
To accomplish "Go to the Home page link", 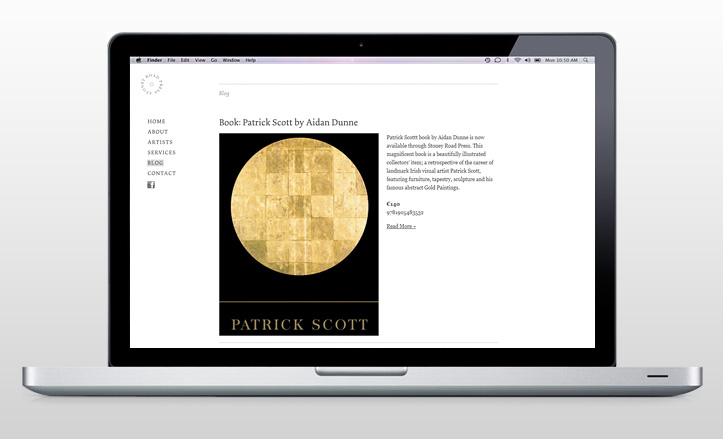I will point(156,121).
